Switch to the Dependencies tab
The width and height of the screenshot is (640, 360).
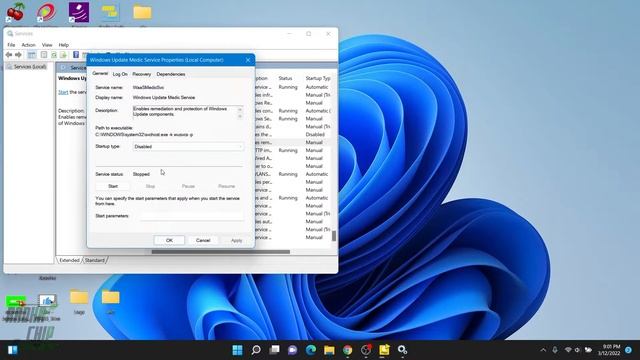click(x=171, y=74)
